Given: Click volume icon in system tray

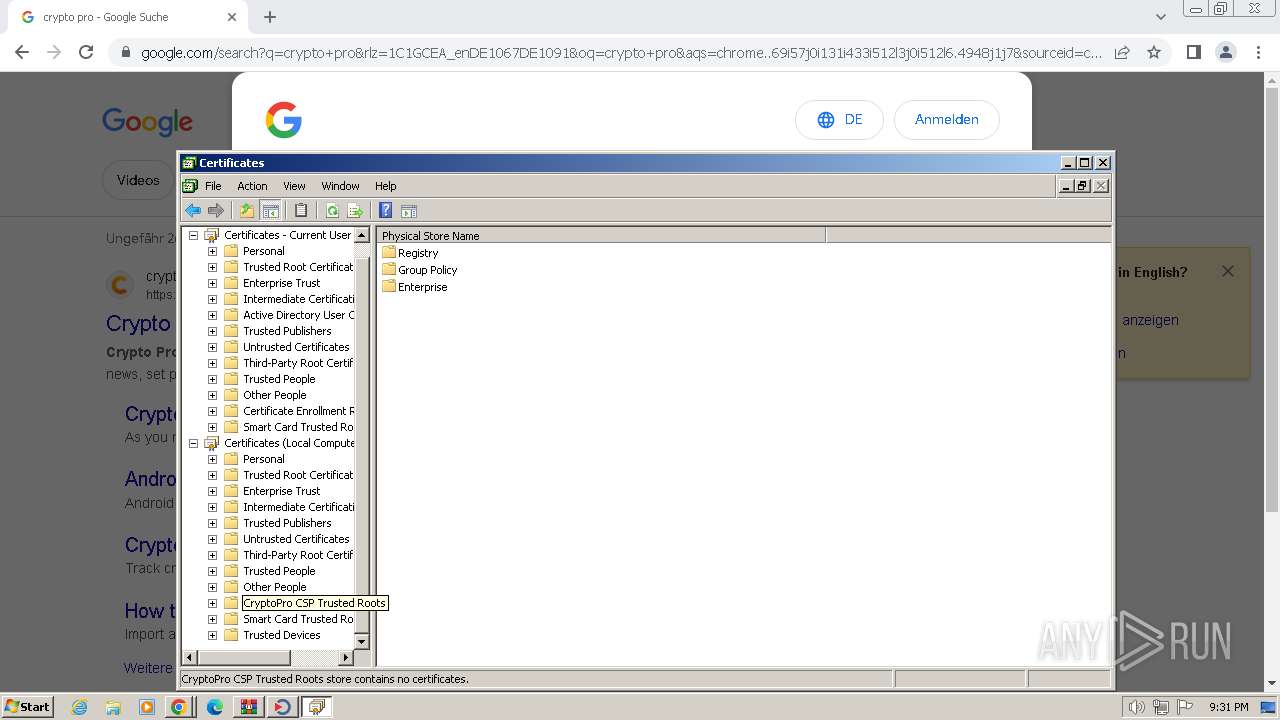Looking at the screenshot, I should coord(1136,707).
